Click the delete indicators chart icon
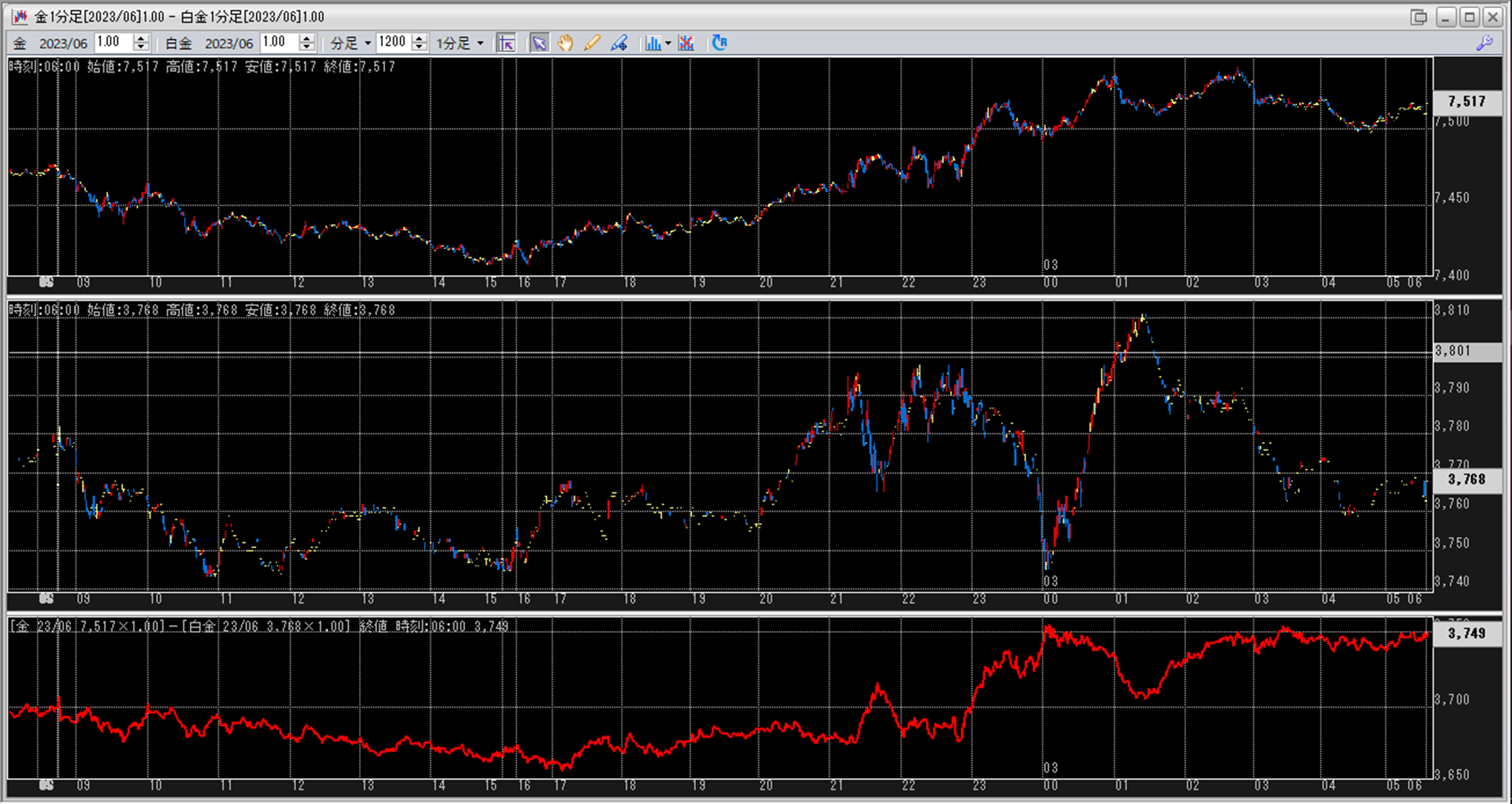This screenshot has width=1512, height=804. pyautogui.click(x=686, y=43)
